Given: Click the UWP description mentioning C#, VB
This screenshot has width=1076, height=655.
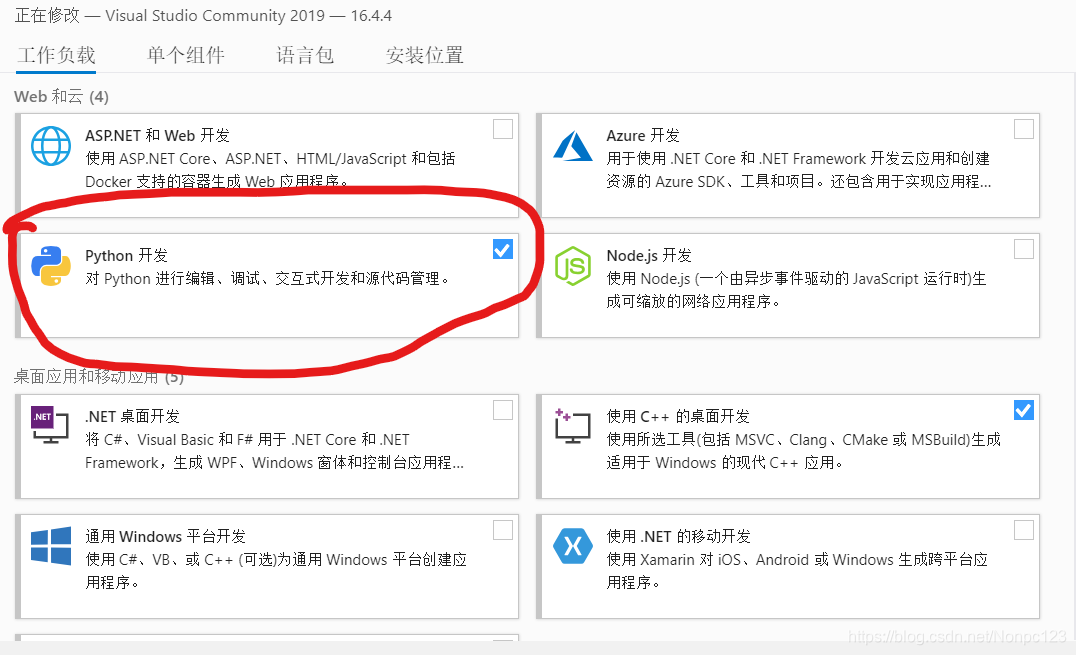Looking at the screenshot, I should click(x=276, y=571).
